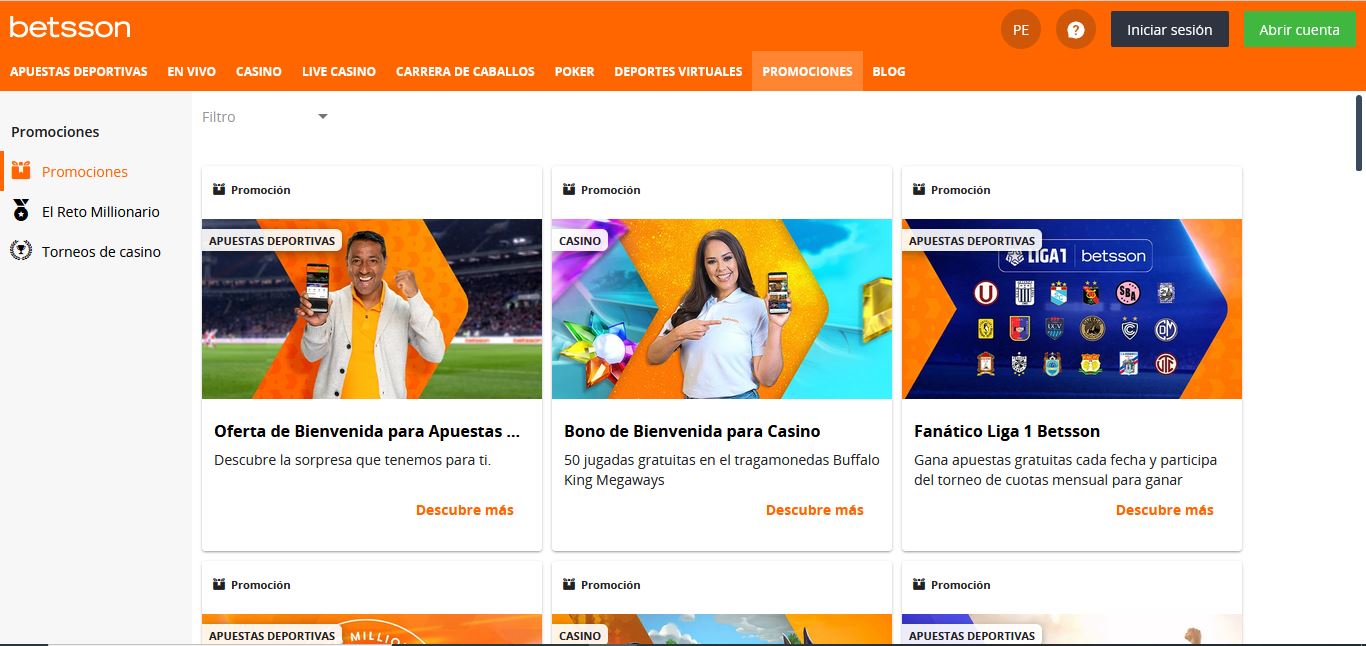Go to Carrera de Caballos
The height and width of the screenshot is (646, 1366).
(465, 71)
